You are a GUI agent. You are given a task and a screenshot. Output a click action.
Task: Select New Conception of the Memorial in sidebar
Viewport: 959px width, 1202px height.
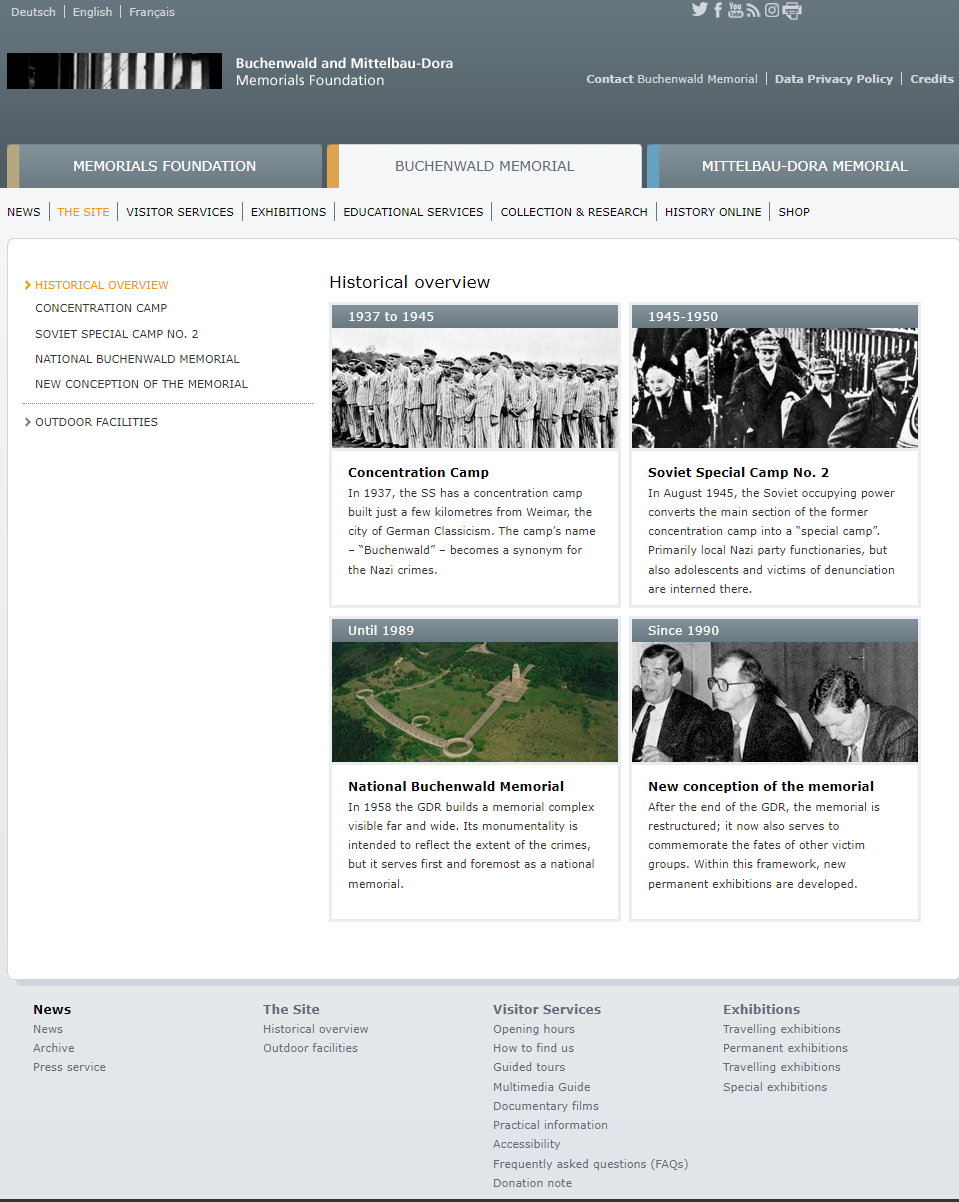click(141, 384)
